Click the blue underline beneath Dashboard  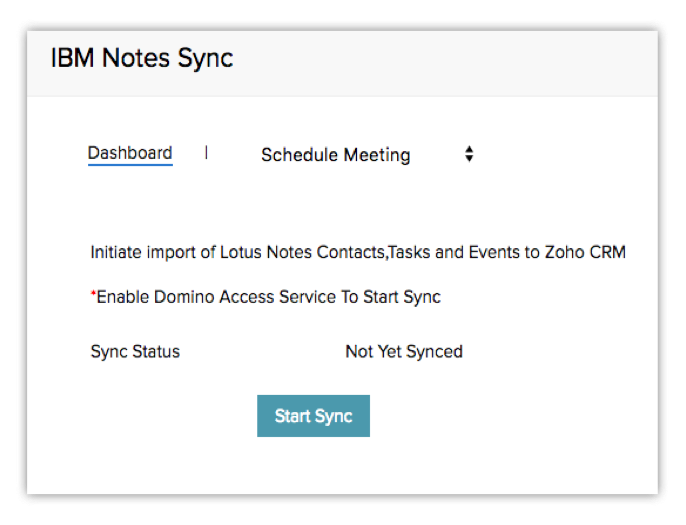tap(130, 164)
